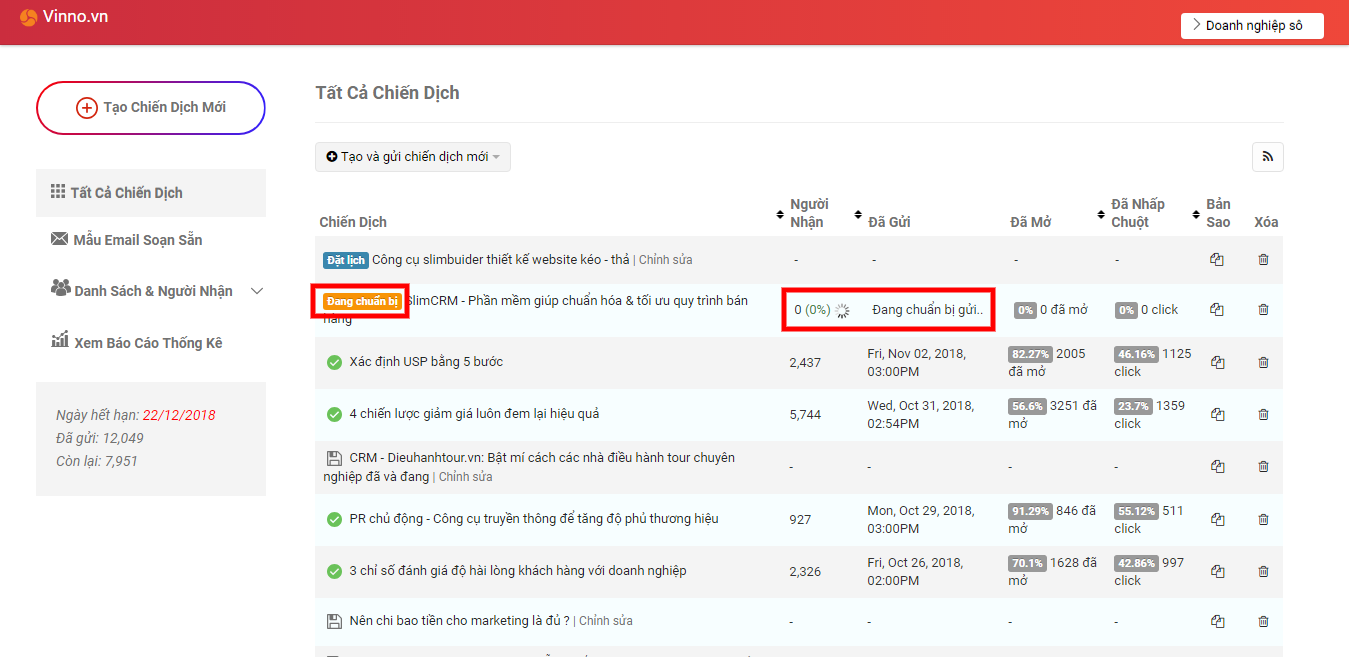Delete the campaign Nên chi bao tiền cho marketing
The image size is (1349, 657).
click(x=1262, y=621)
